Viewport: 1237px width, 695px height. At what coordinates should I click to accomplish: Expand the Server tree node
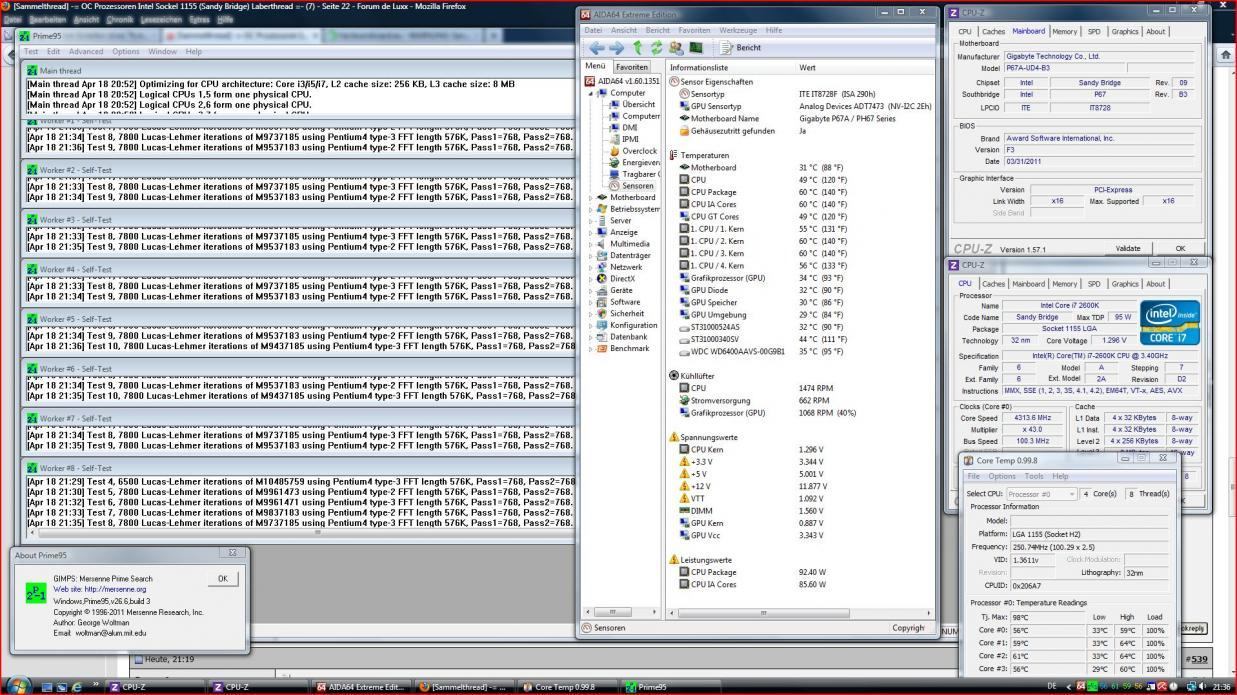[590, 220]
